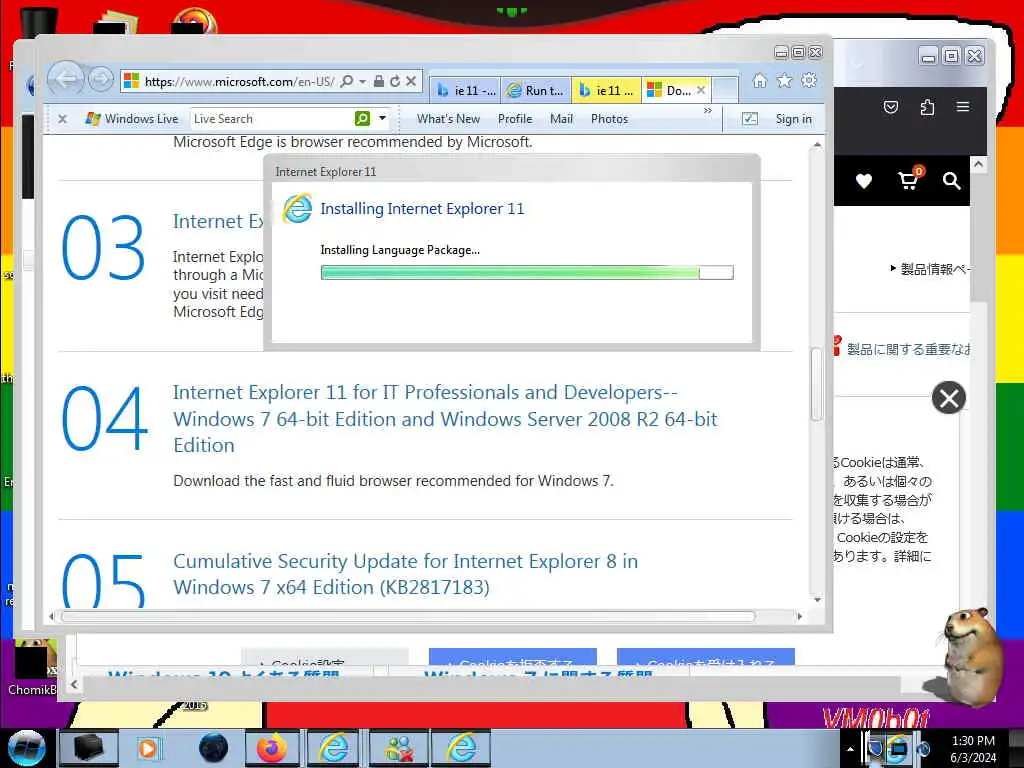Click the first Internet Explorer taskbar icon
Image resolution: width=1024 pixels, height=768 pixels.
pyautogui.click(x=333, y=748)
